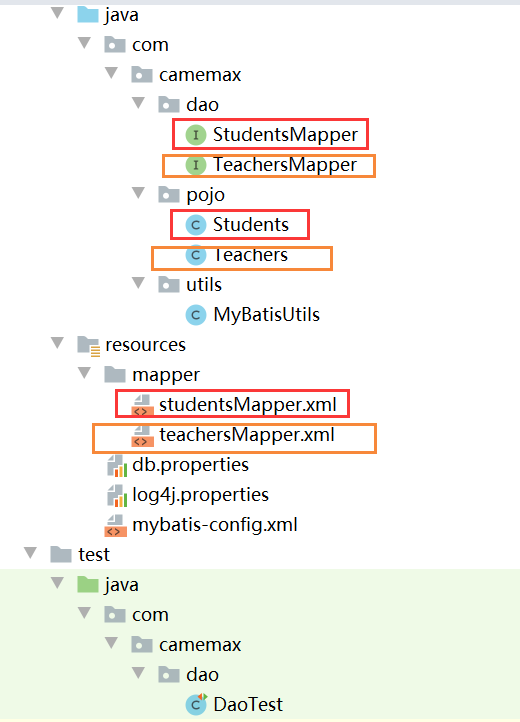Image resolution: width=520 pixels, height=722 pixels.
Task: Open teachersMapper.xml in the tree
Action: tap(247, 435)
